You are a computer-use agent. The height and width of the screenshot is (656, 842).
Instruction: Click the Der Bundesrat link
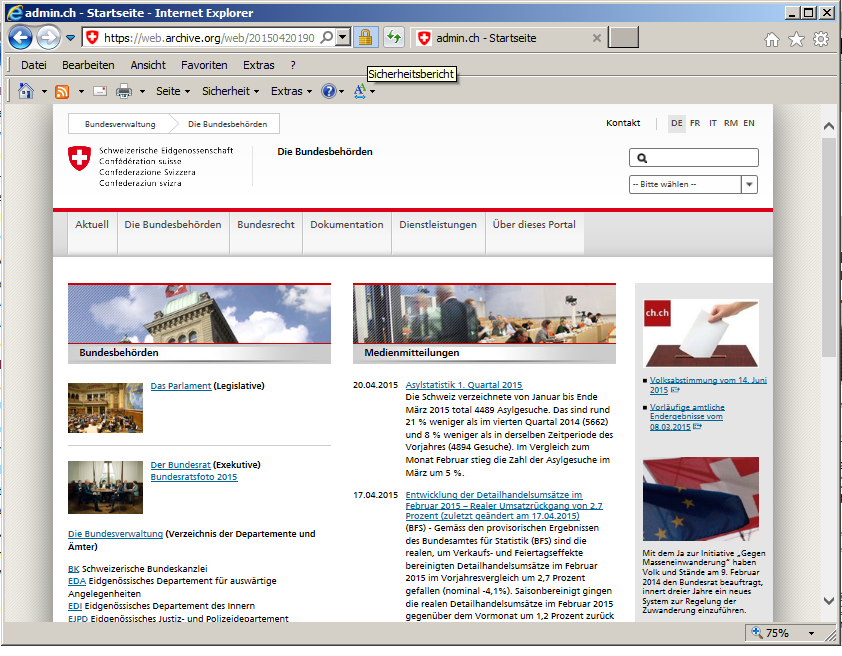tap(180, 464)
